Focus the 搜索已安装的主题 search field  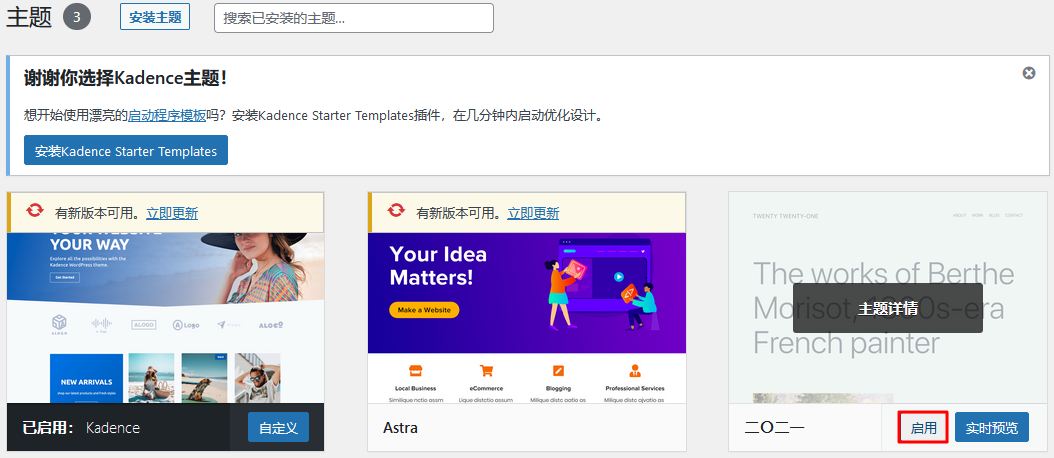354,18
